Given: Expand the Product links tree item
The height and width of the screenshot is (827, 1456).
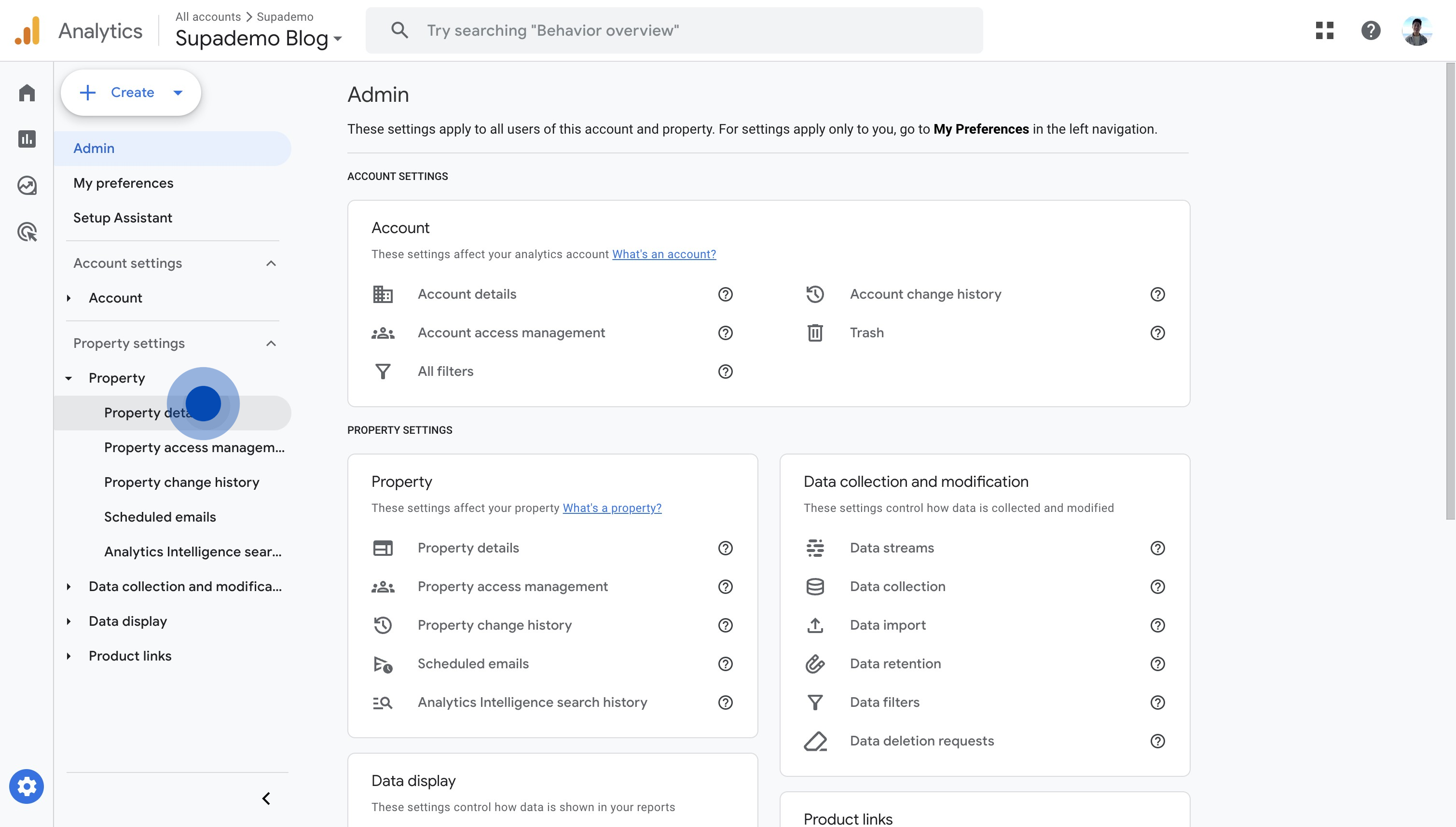Looking at the screenshot, I should click(69, 656).
